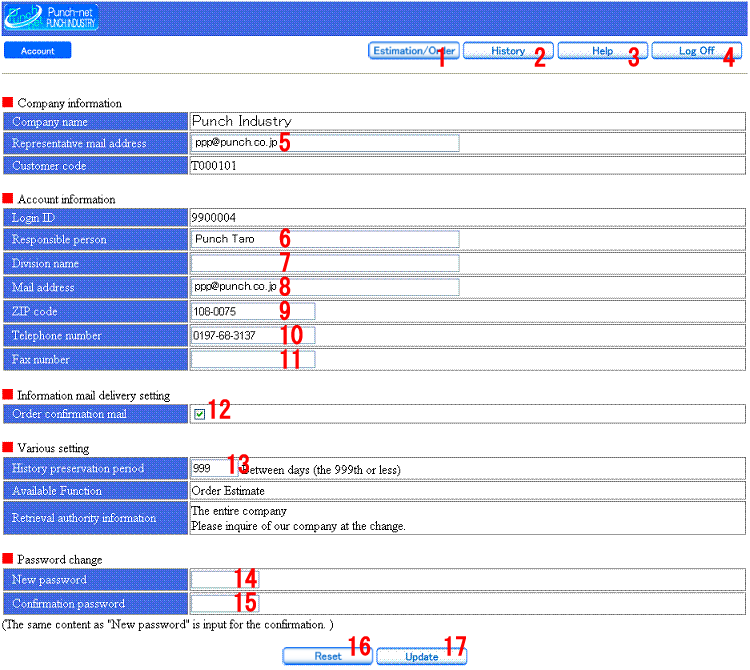Click the 'Account information' section heading
The image size is (750, 670).
click(x=66, y=199)
